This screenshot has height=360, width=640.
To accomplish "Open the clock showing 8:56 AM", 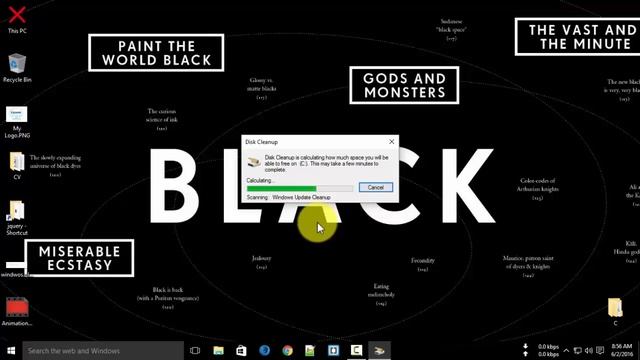I will click(x=622, y=350).
